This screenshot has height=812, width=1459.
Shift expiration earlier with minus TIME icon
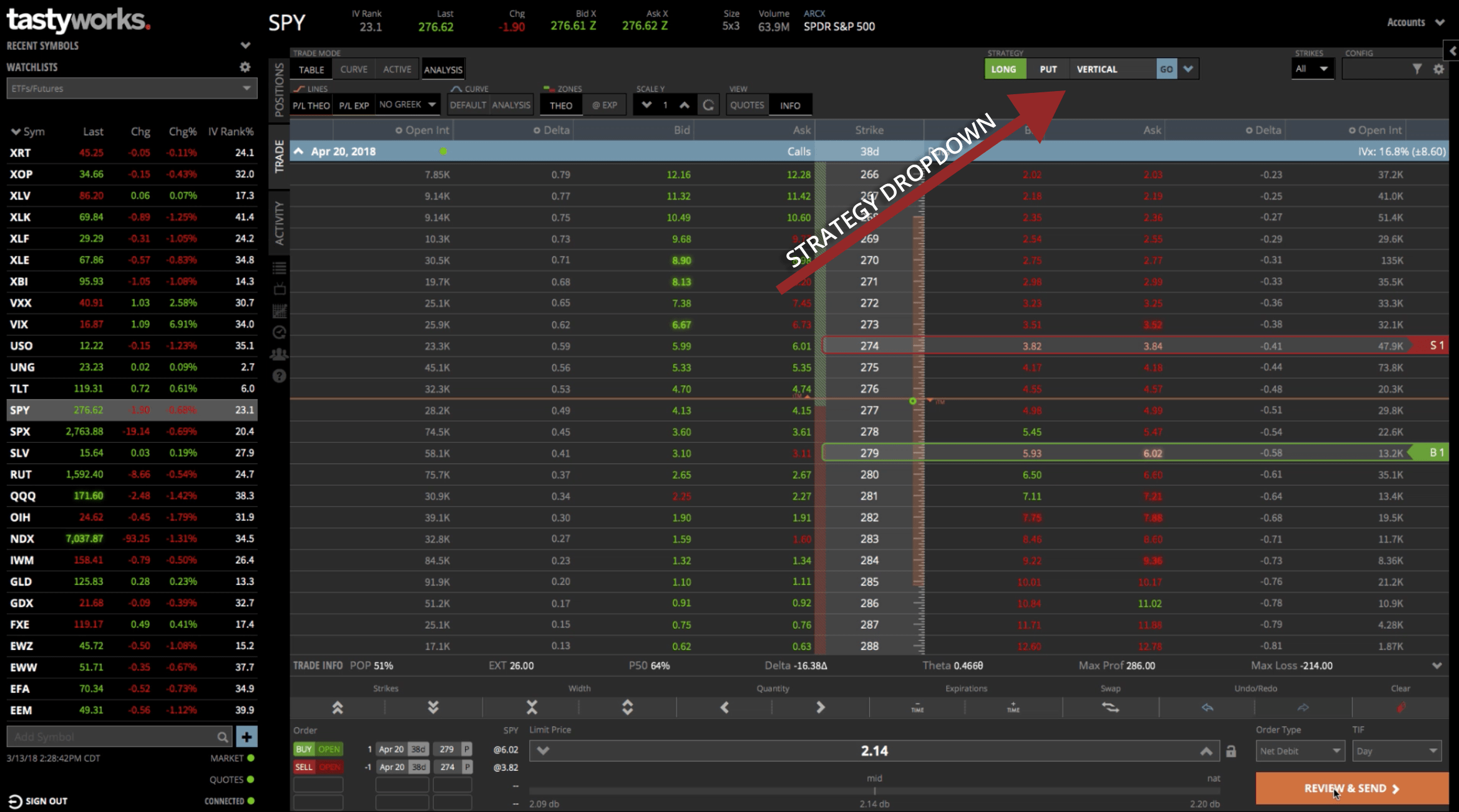click(x=917, y=707)
